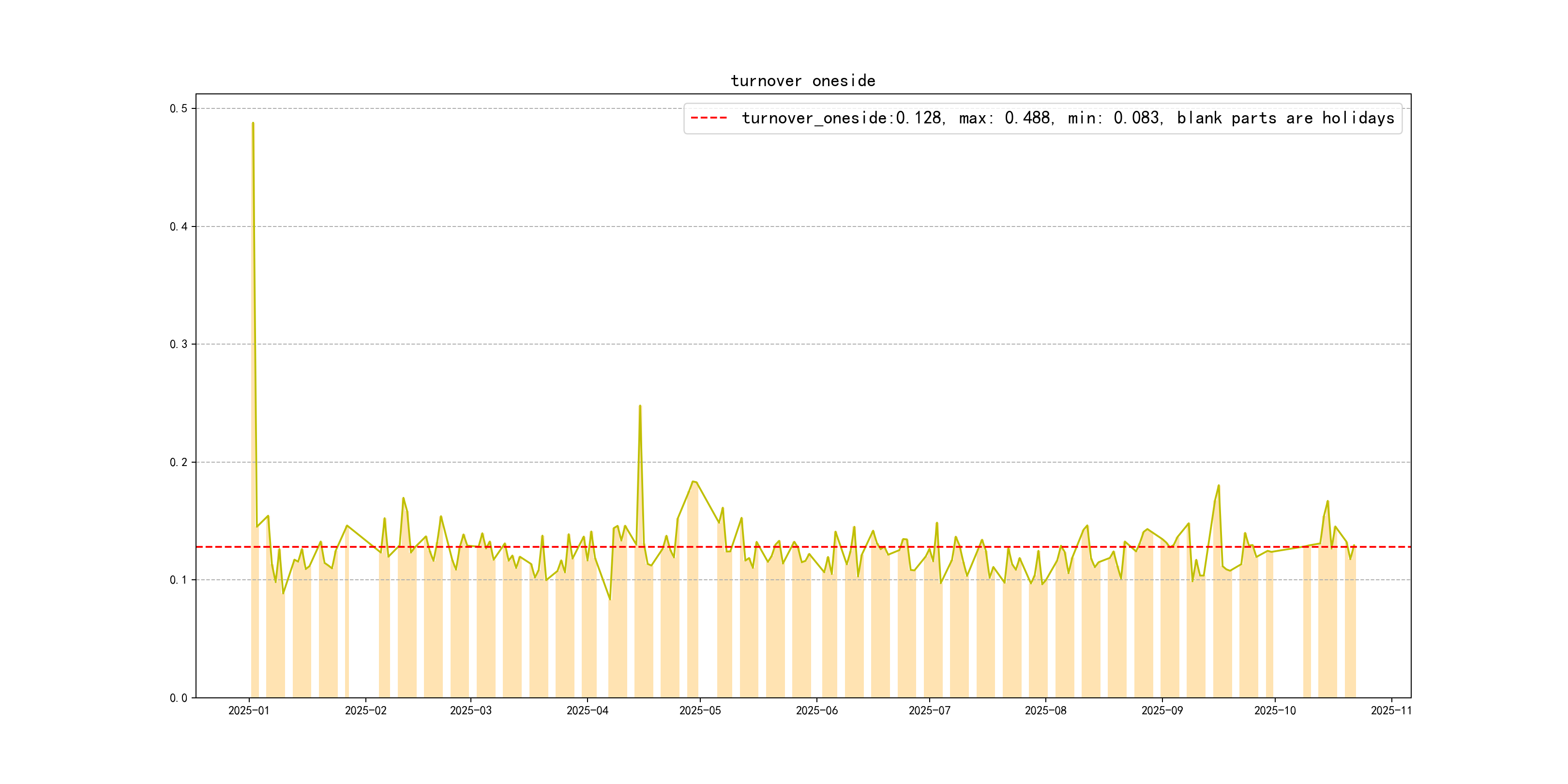
Task: Click the tallest peak near January 2025
Action: pyautogui.click(x=253, y=123)
